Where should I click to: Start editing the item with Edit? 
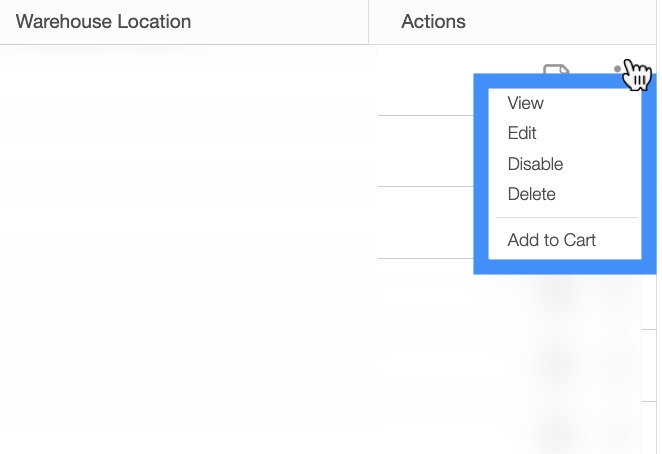click(x=522, y=133)
